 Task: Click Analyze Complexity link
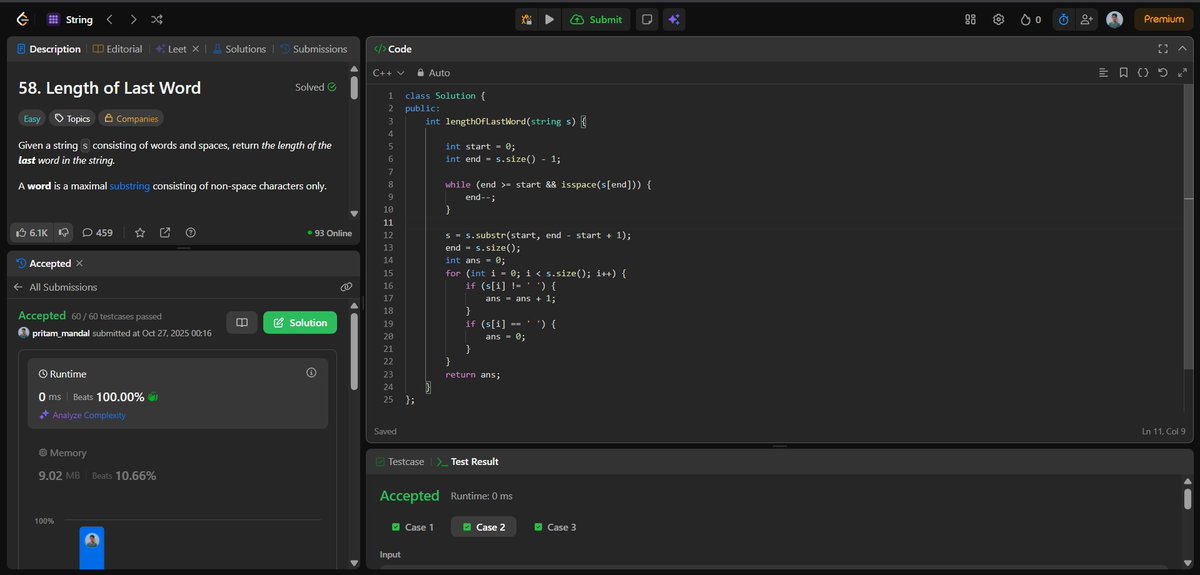[x=83, y=415]
